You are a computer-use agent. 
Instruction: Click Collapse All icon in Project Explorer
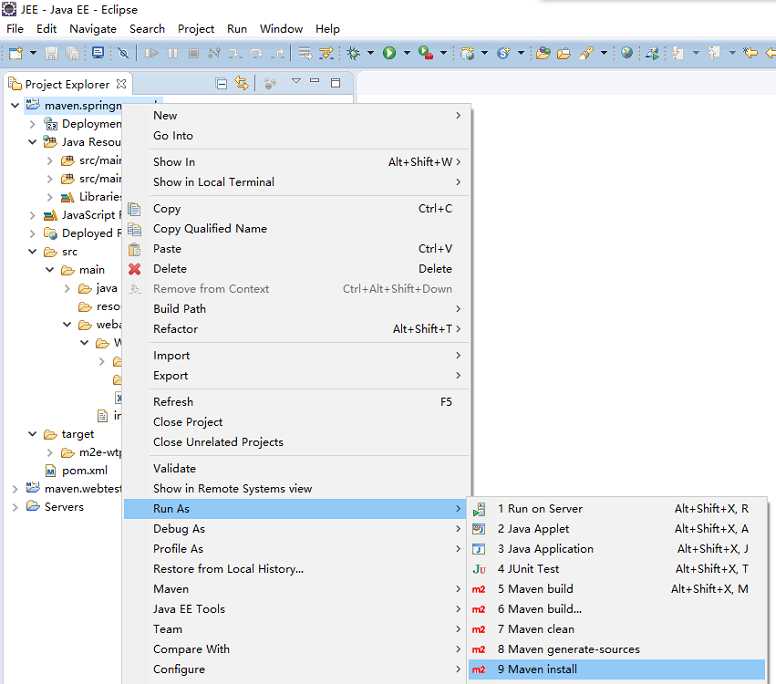pyautogui.click(x=222, y=84)
